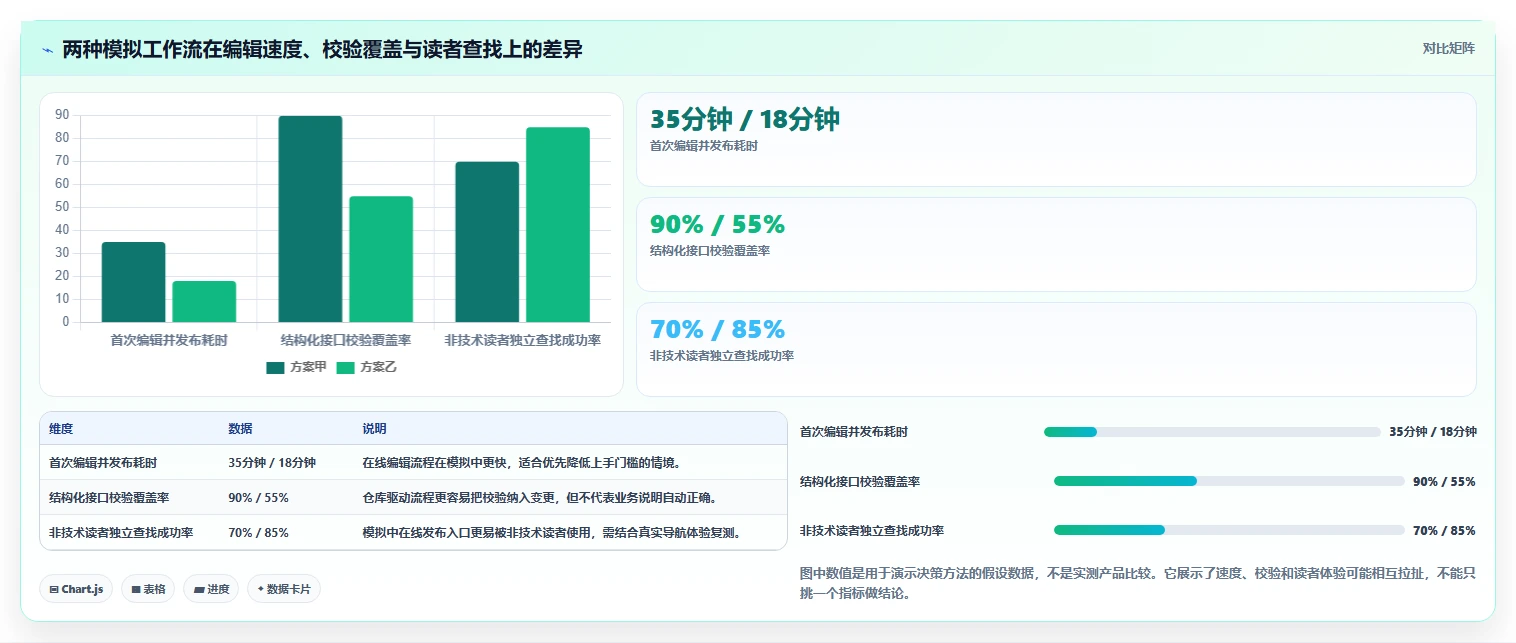Click the 方案甲 bar for 结构化接口校验覆盖率
The width and height of the screenshot is (1516, 643).
coord(310,219)
